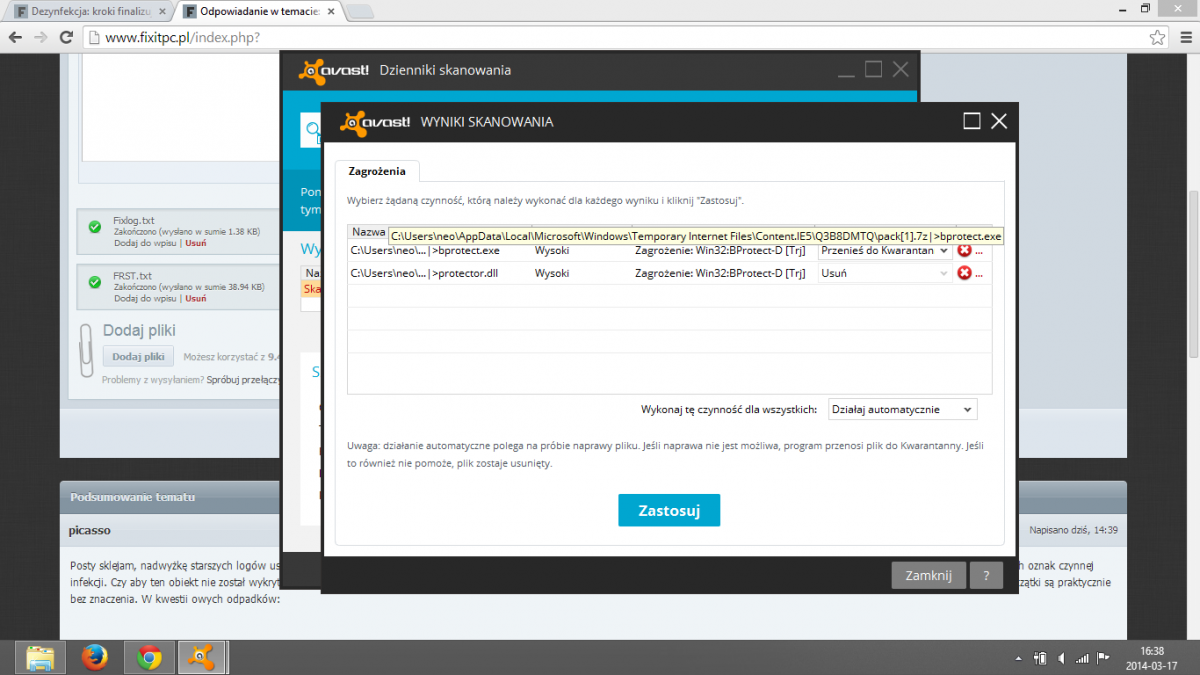Click the Nazwa column header

click(367, 231)
